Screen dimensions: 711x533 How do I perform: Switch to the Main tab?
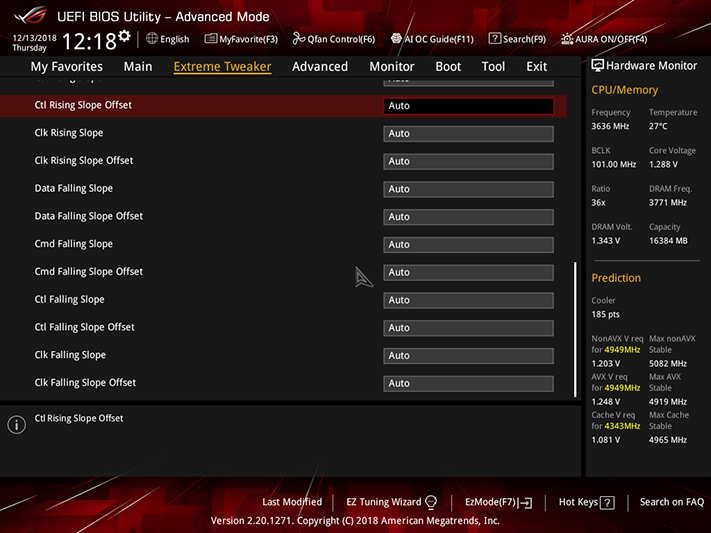point(138,67)
